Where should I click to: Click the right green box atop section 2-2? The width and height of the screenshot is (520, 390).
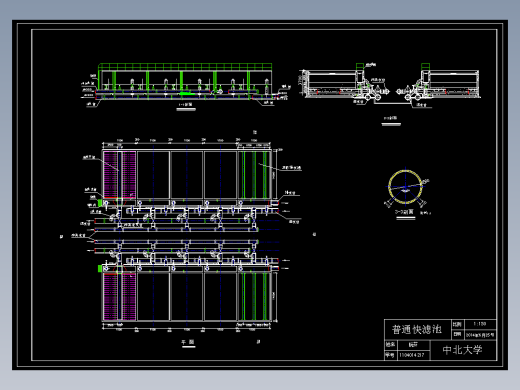click(425, 66)
